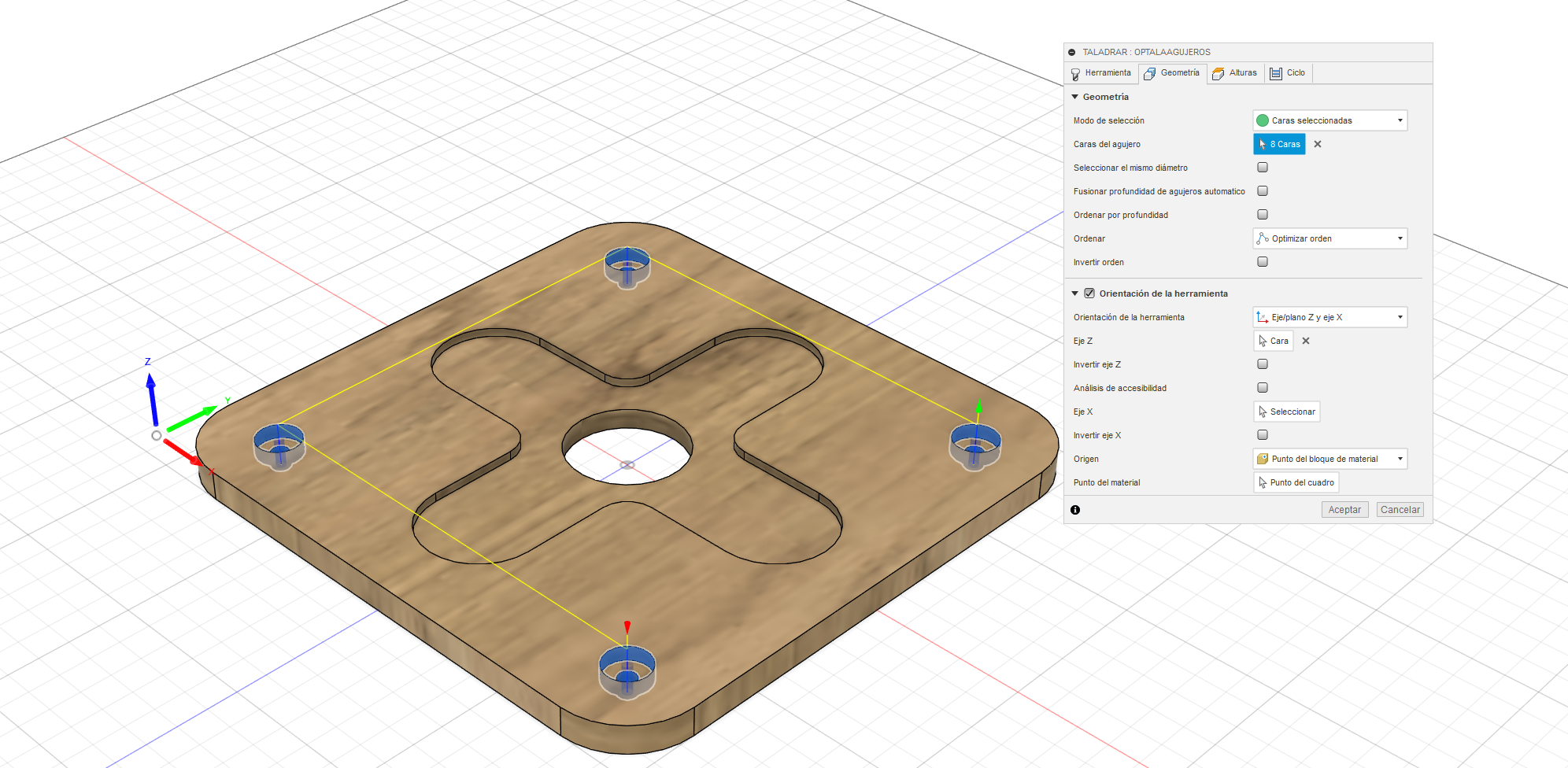1568x768 pixels.
Task: Toggle Ordenar por profundidad checkbox
Action: pos(1263,215)
